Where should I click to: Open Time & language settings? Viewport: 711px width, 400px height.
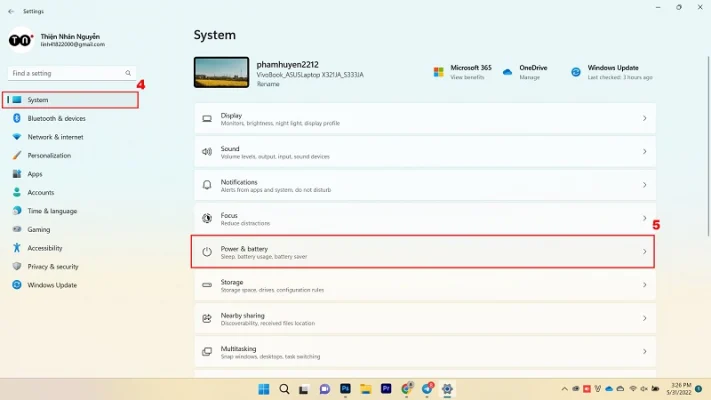click(x=51, y=211)
